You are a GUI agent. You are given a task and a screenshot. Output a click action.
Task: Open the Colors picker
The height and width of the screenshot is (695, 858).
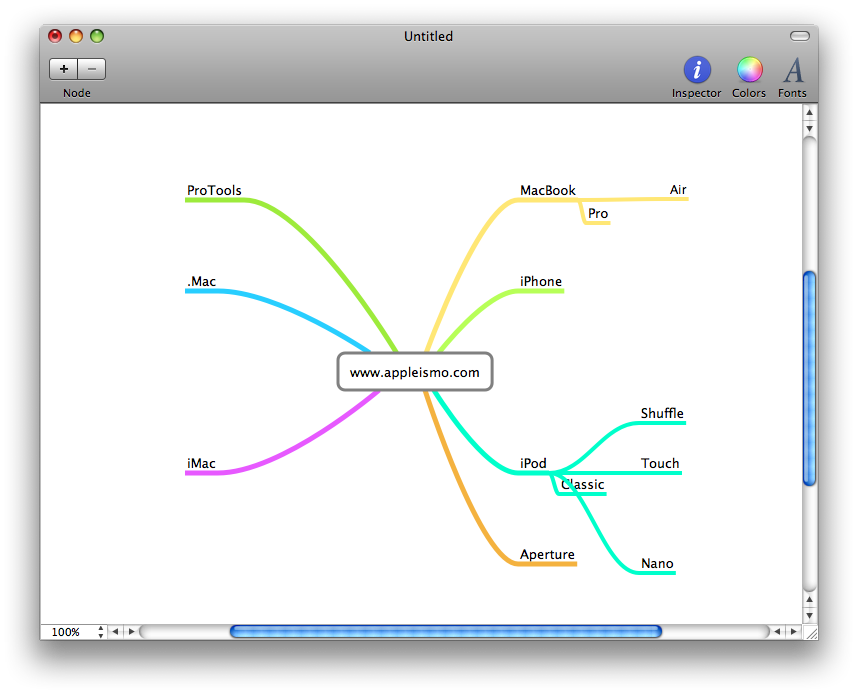749,77
